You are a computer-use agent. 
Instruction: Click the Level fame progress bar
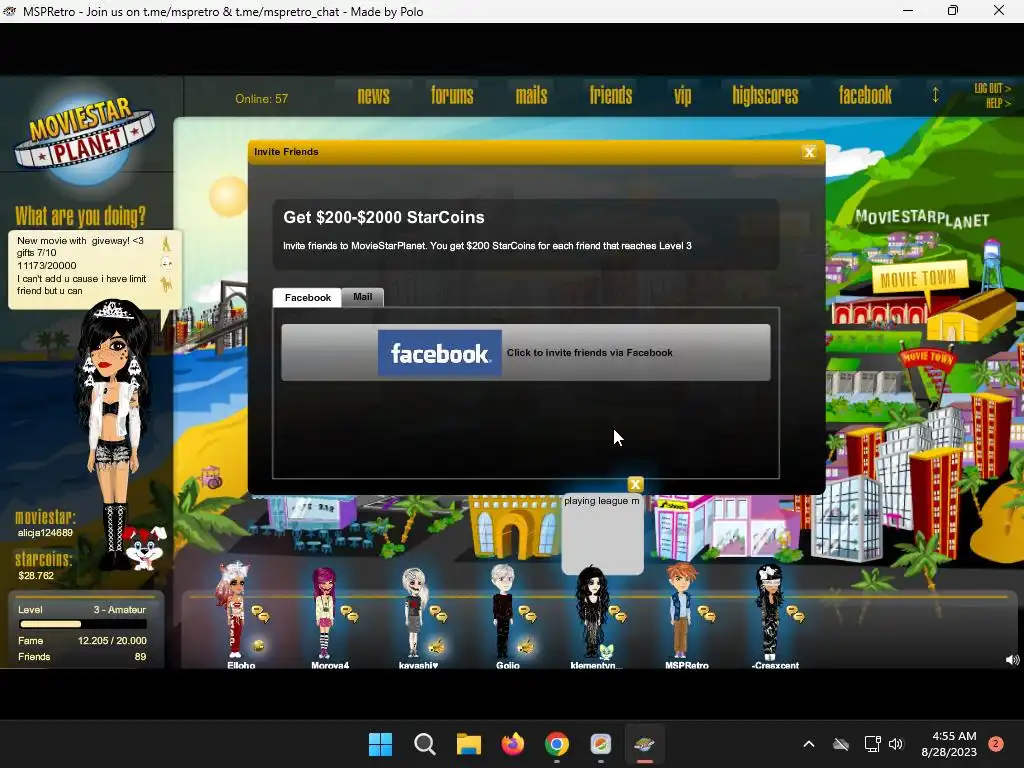click(82, 624)
